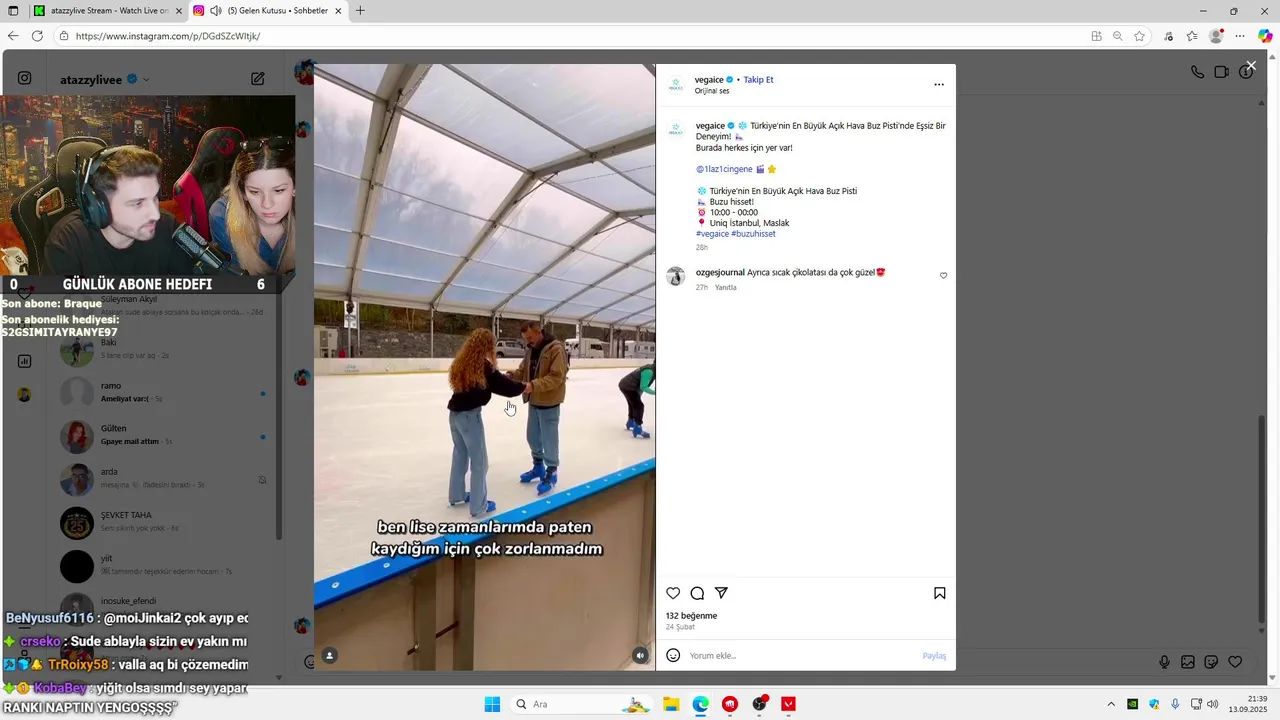Search in the Windows taskbar Ara box
This screenshot has height=720, width=1280.
coord(582,704)
